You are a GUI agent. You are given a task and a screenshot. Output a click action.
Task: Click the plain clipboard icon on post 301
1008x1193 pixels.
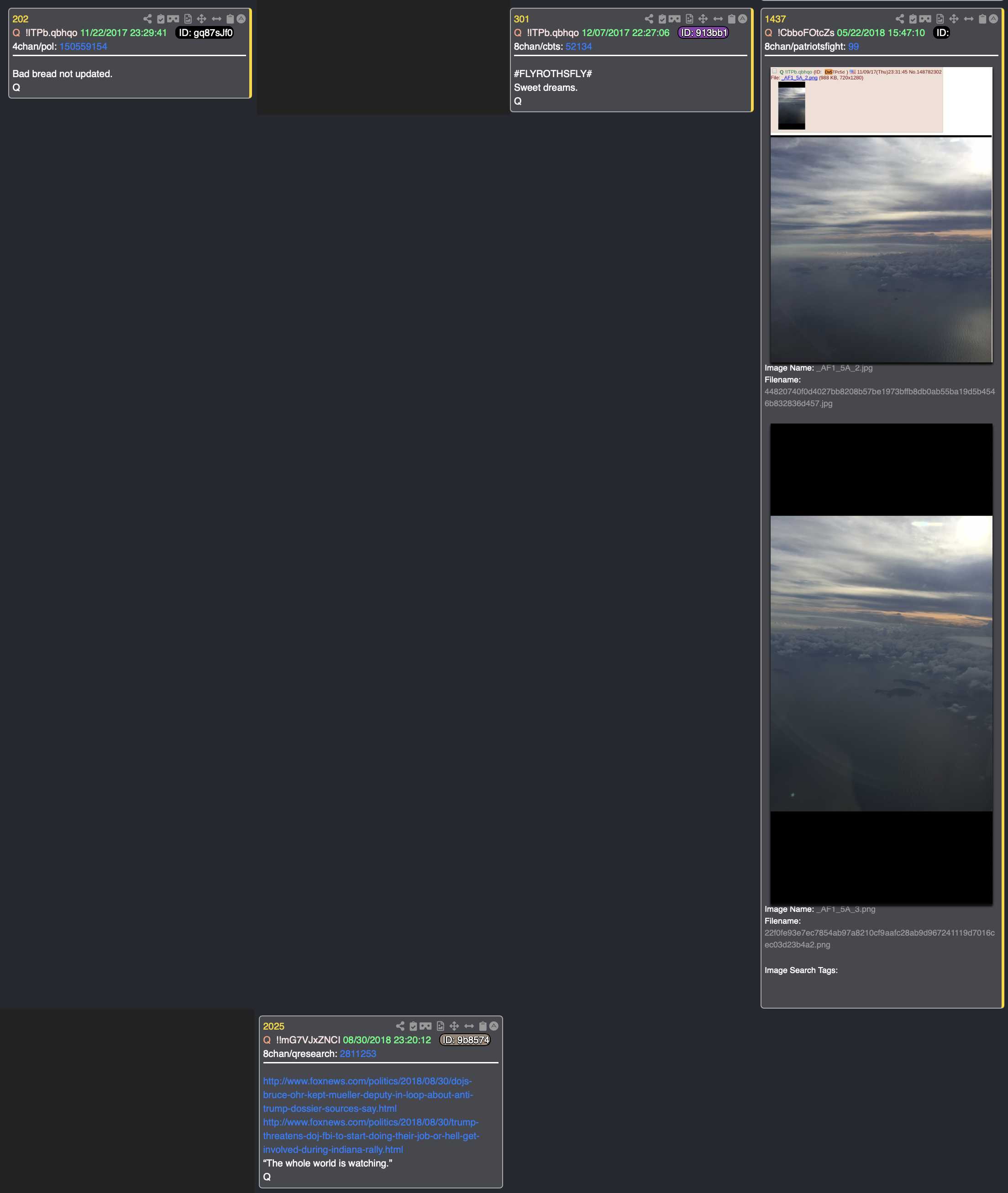point(731,19)
